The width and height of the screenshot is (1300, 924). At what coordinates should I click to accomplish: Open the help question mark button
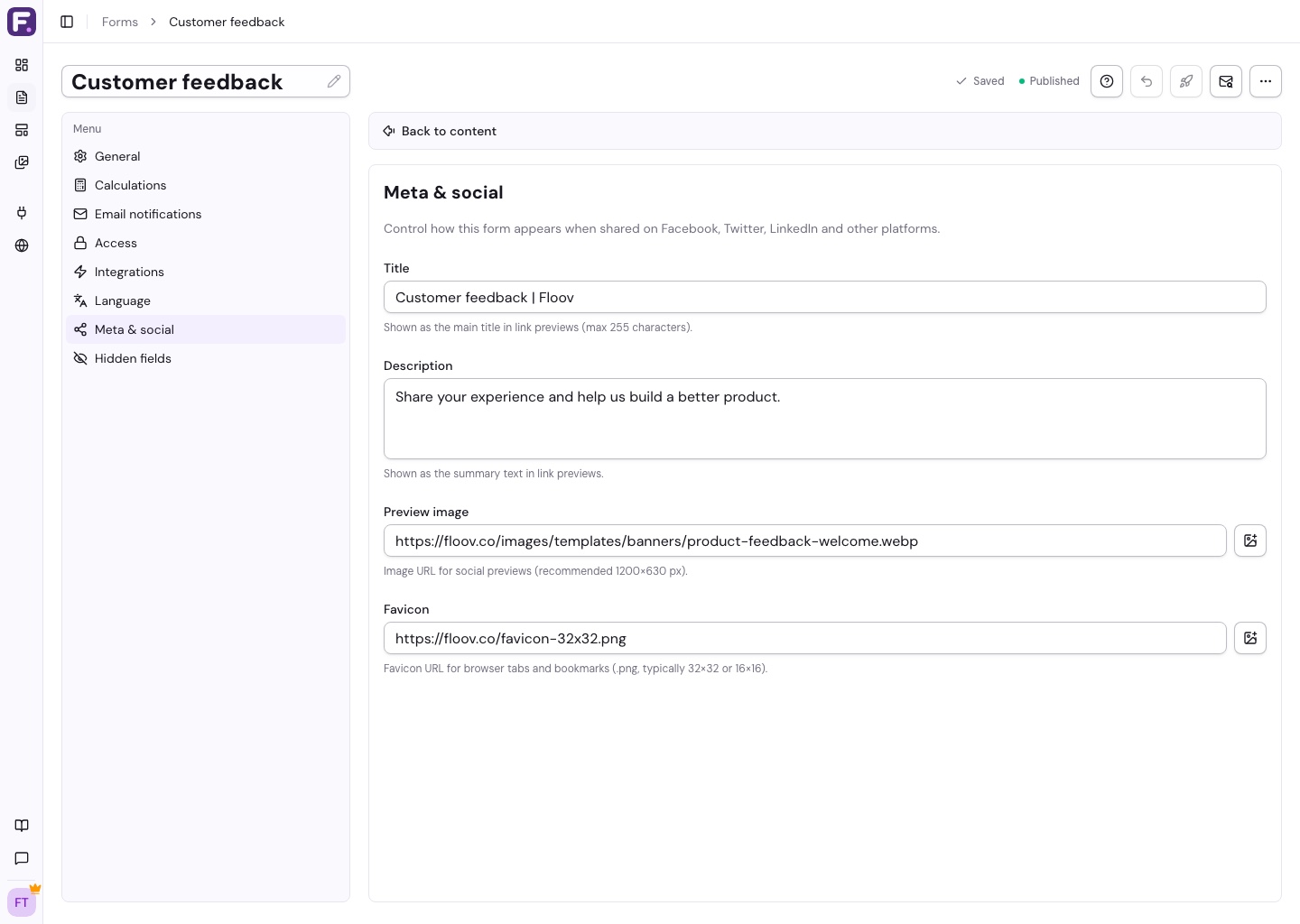[x=1107, y=81]
